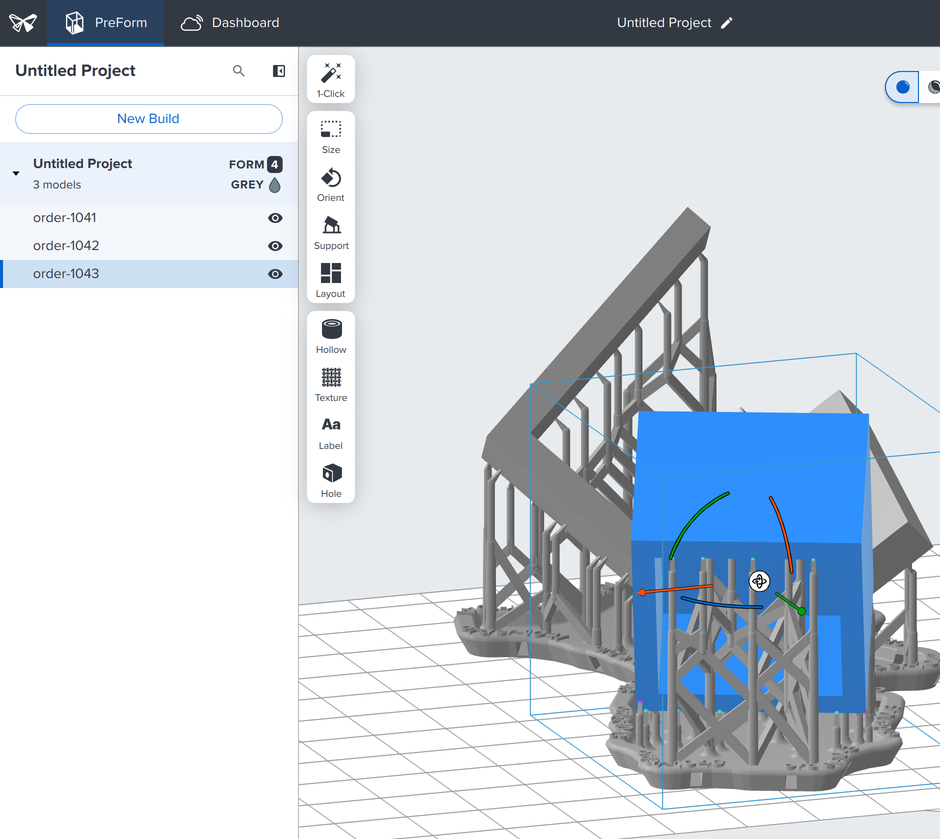
Task: Select the Hole tool
Action: 331,481
